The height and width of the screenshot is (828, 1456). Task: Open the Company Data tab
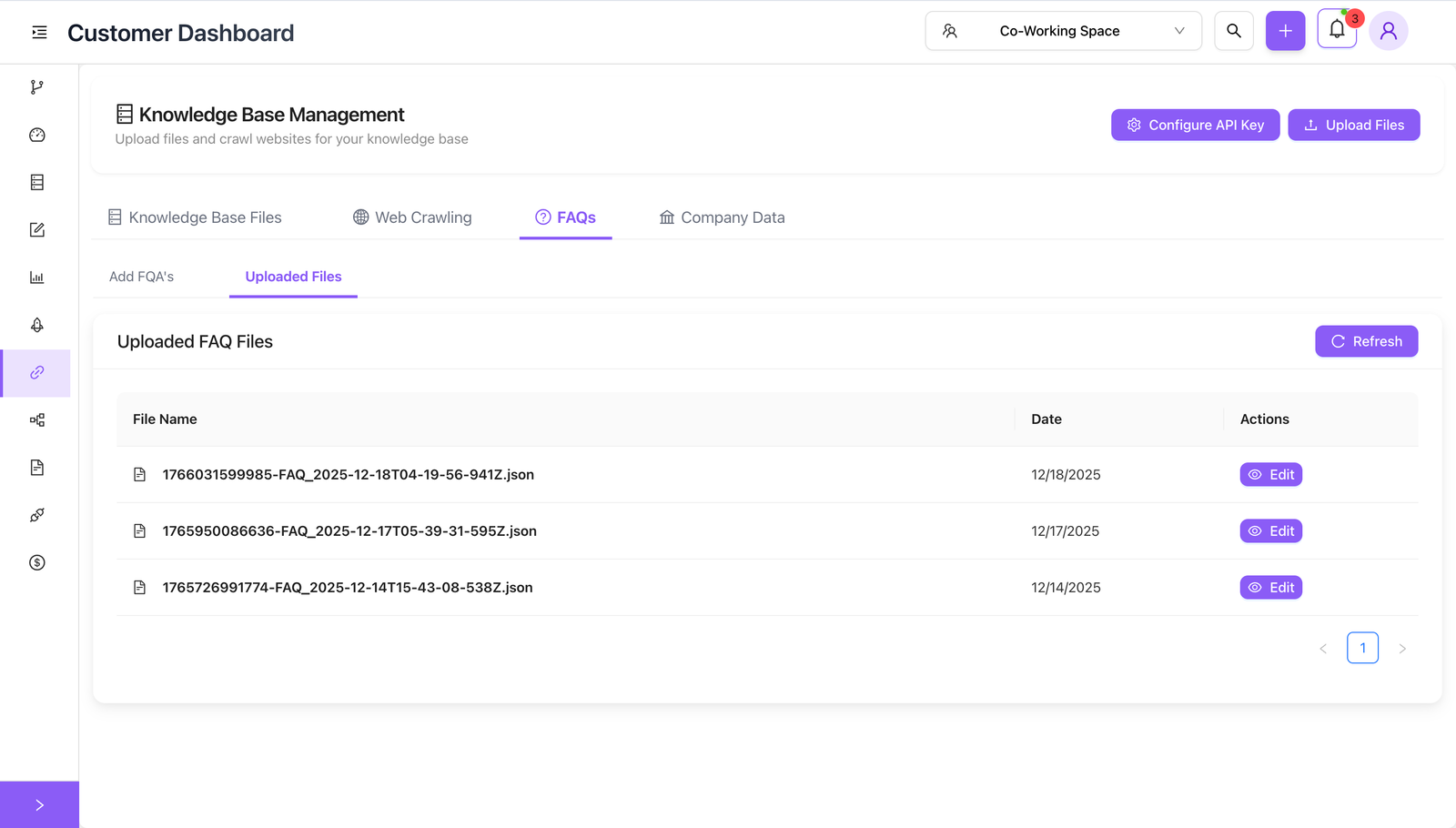[722, 217]
